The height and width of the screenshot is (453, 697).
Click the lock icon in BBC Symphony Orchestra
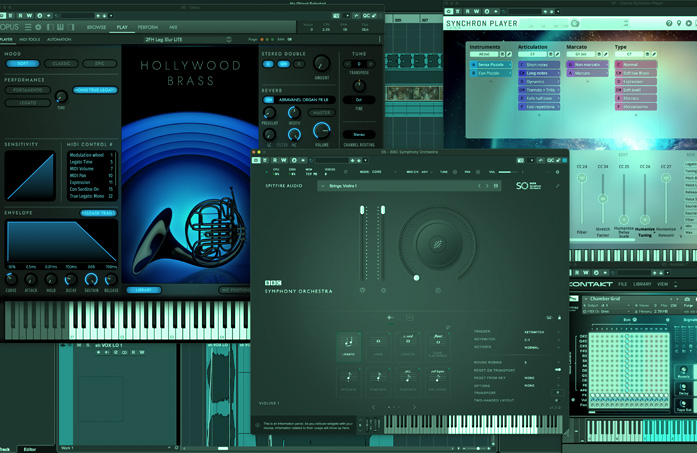(x=559, y=317)
